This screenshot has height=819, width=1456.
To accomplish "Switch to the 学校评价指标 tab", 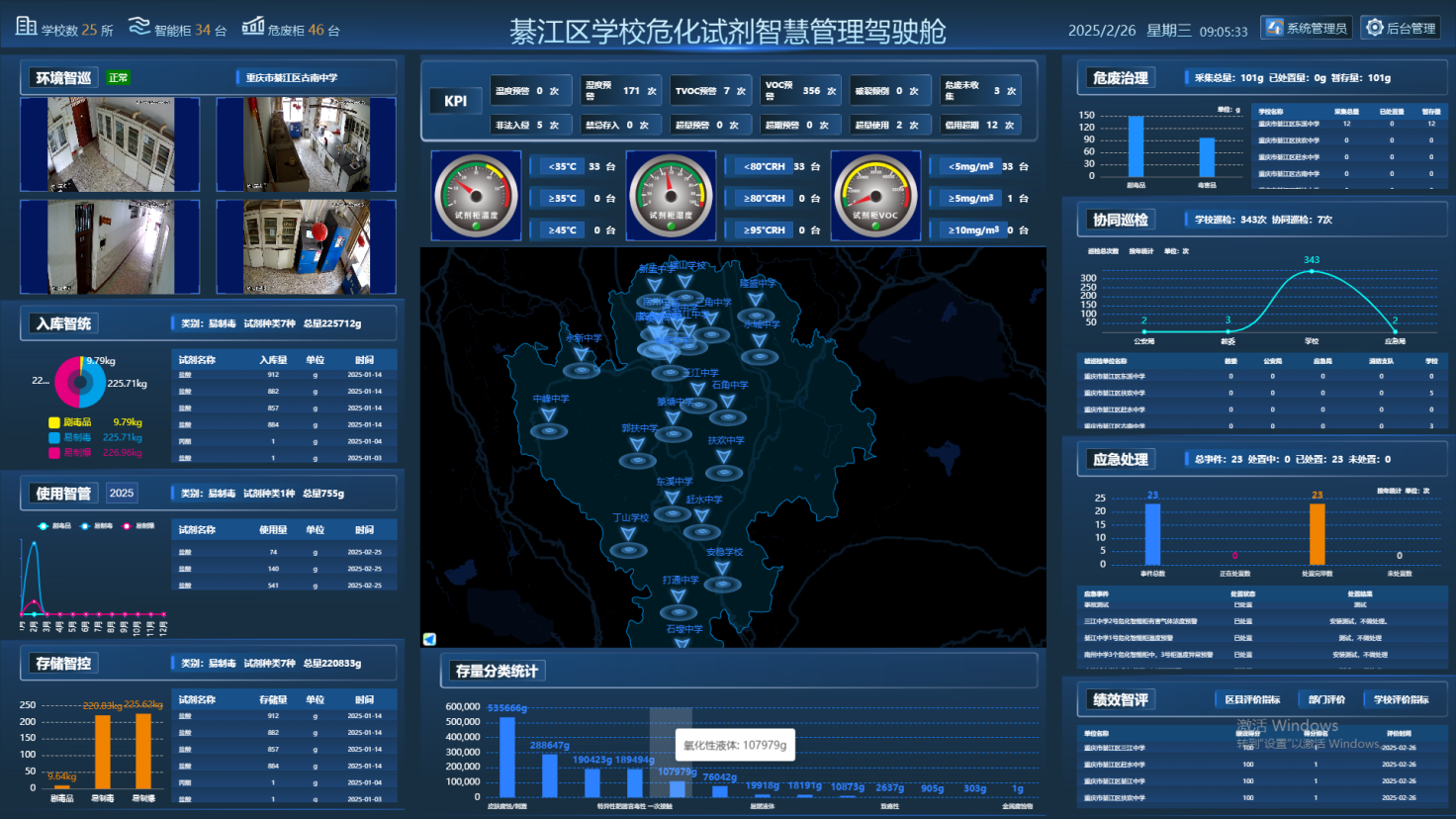I will coord(1400,699).
